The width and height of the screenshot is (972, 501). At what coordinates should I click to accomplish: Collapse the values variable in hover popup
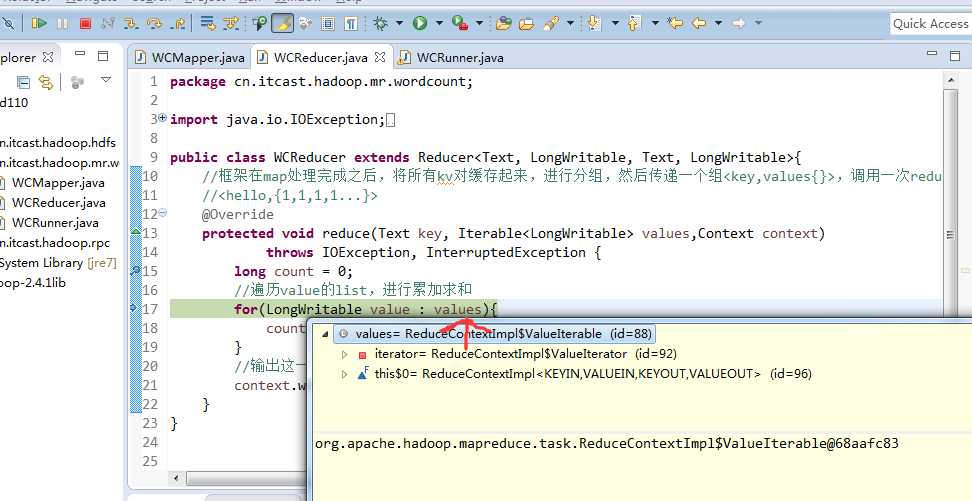324,334
